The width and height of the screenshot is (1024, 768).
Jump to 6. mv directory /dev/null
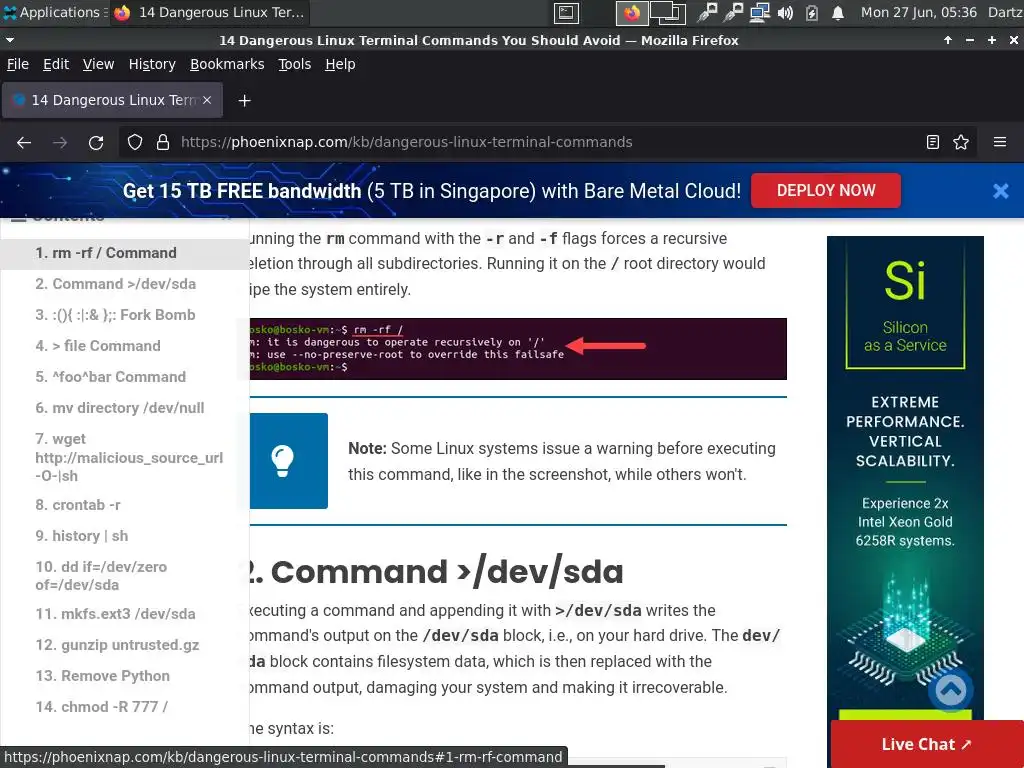click(120, 408)
